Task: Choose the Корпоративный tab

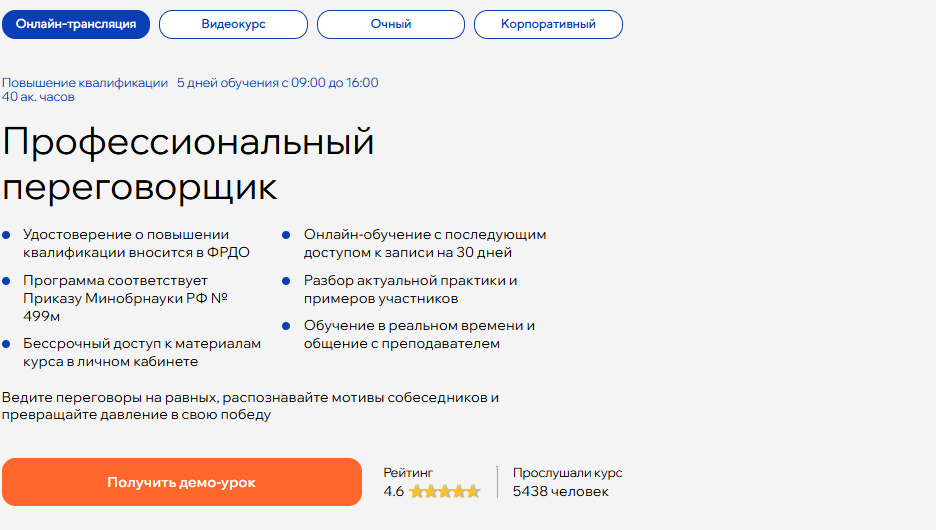Action: [548, 24]
